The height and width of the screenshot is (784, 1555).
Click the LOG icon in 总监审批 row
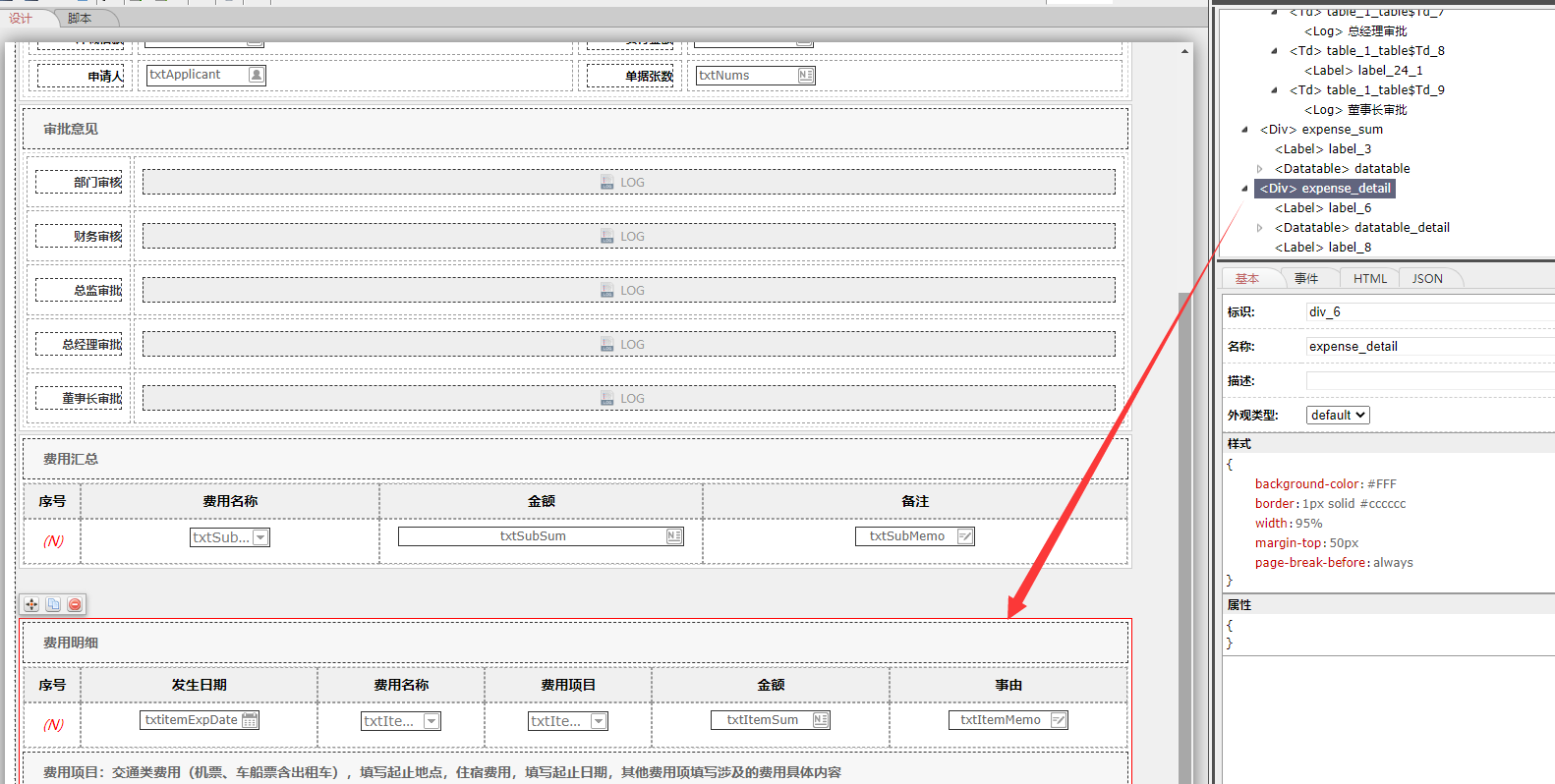(x=607, y=291)
